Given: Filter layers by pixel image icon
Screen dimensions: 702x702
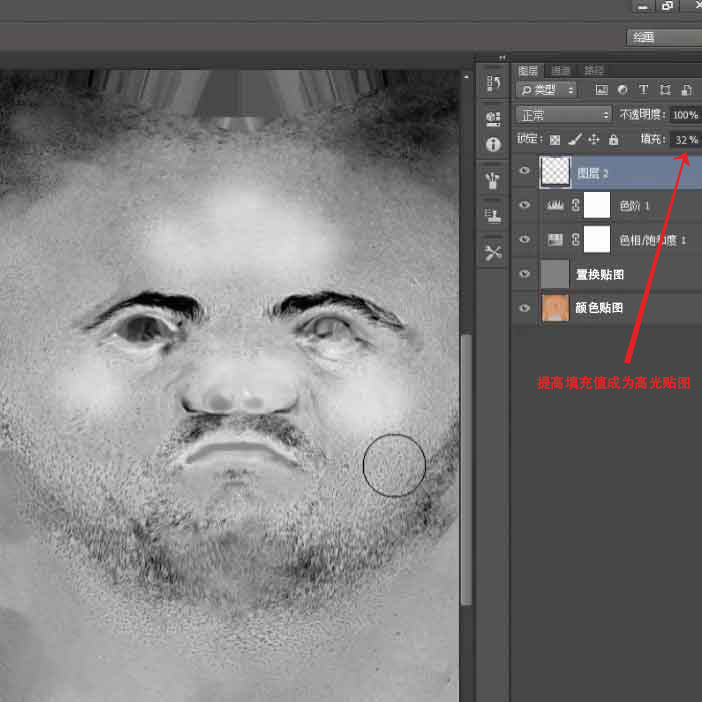Looking at the screenshot, I should point(601,90).
